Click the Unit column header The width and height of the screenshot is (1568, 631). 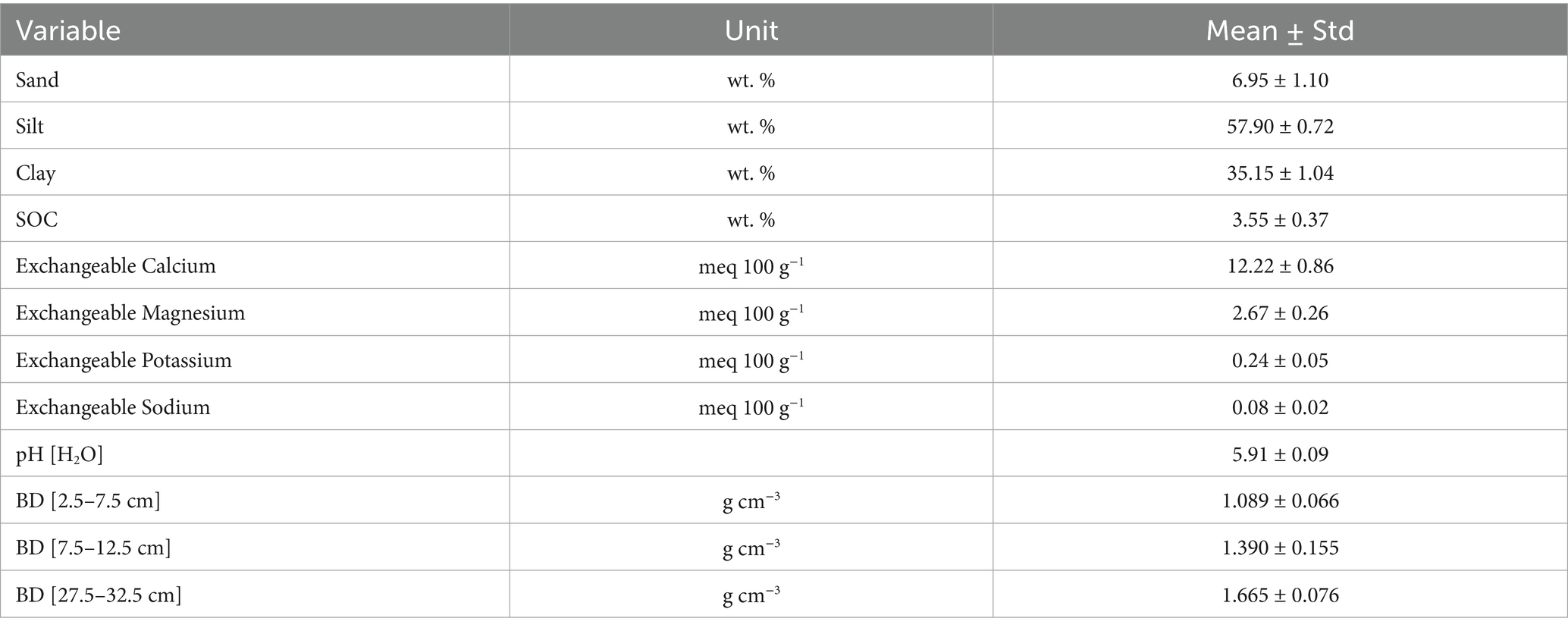pyautogui.click(x=751, y=30)
